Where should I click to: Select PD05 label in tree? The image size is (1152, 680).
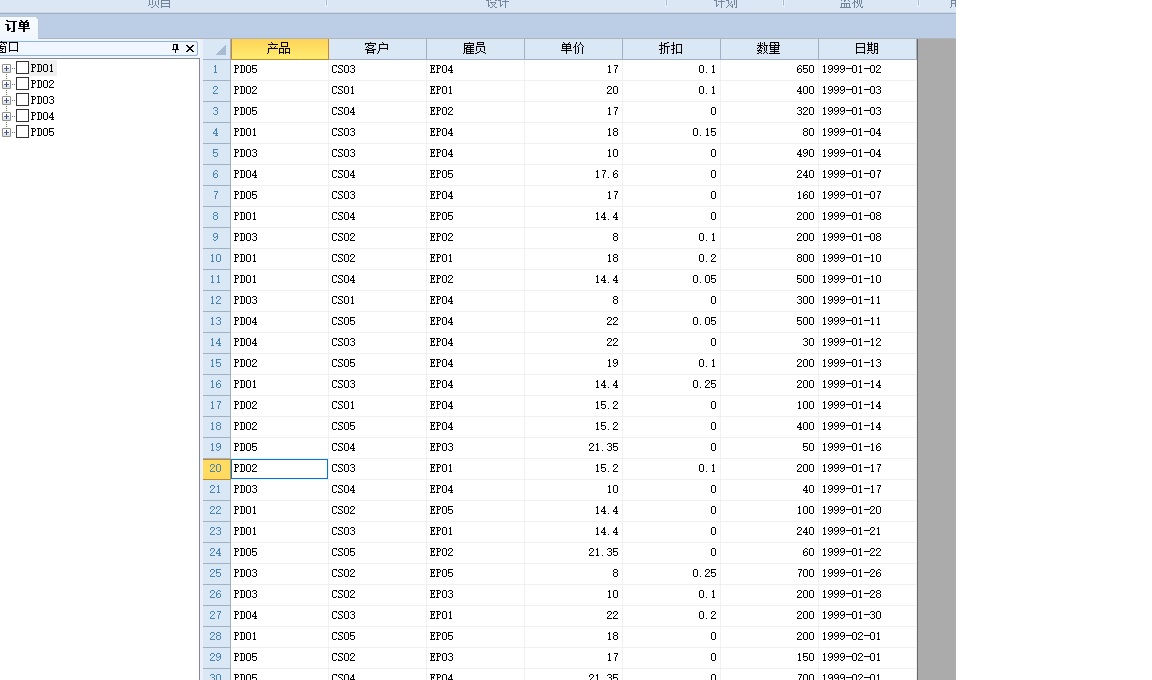[43, 133]
